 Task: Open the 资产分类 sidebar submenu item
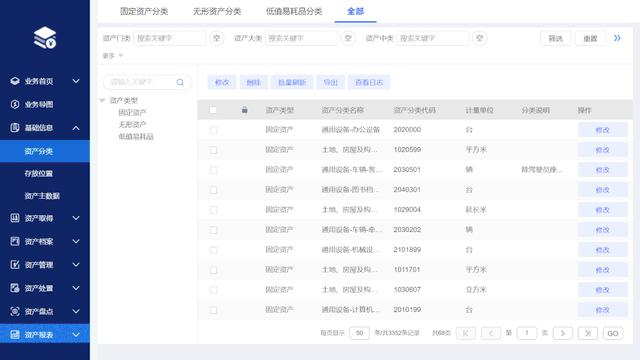click(x=45, y=151)
